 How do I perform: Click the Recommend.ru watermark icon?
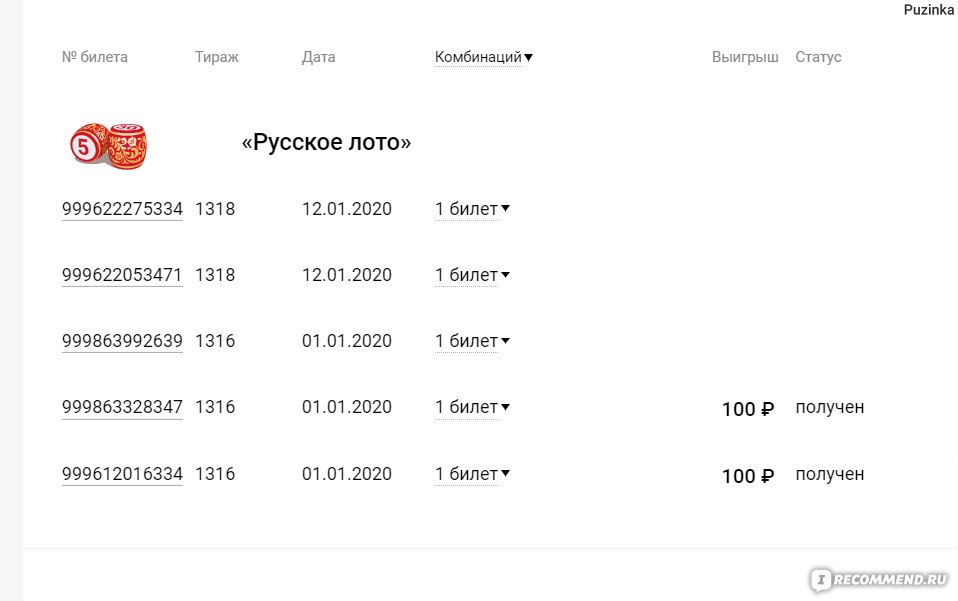click(822, 580)
